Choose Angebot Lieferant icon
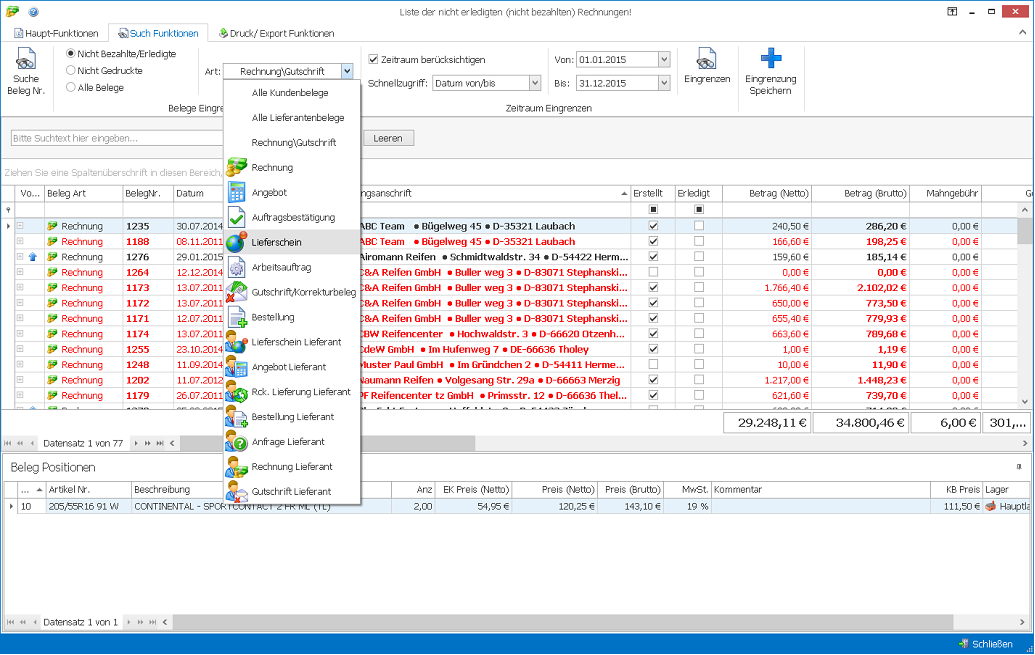The width and height of the screenshot is (1035, 655). pyautogui.click(x=236, y=367)
